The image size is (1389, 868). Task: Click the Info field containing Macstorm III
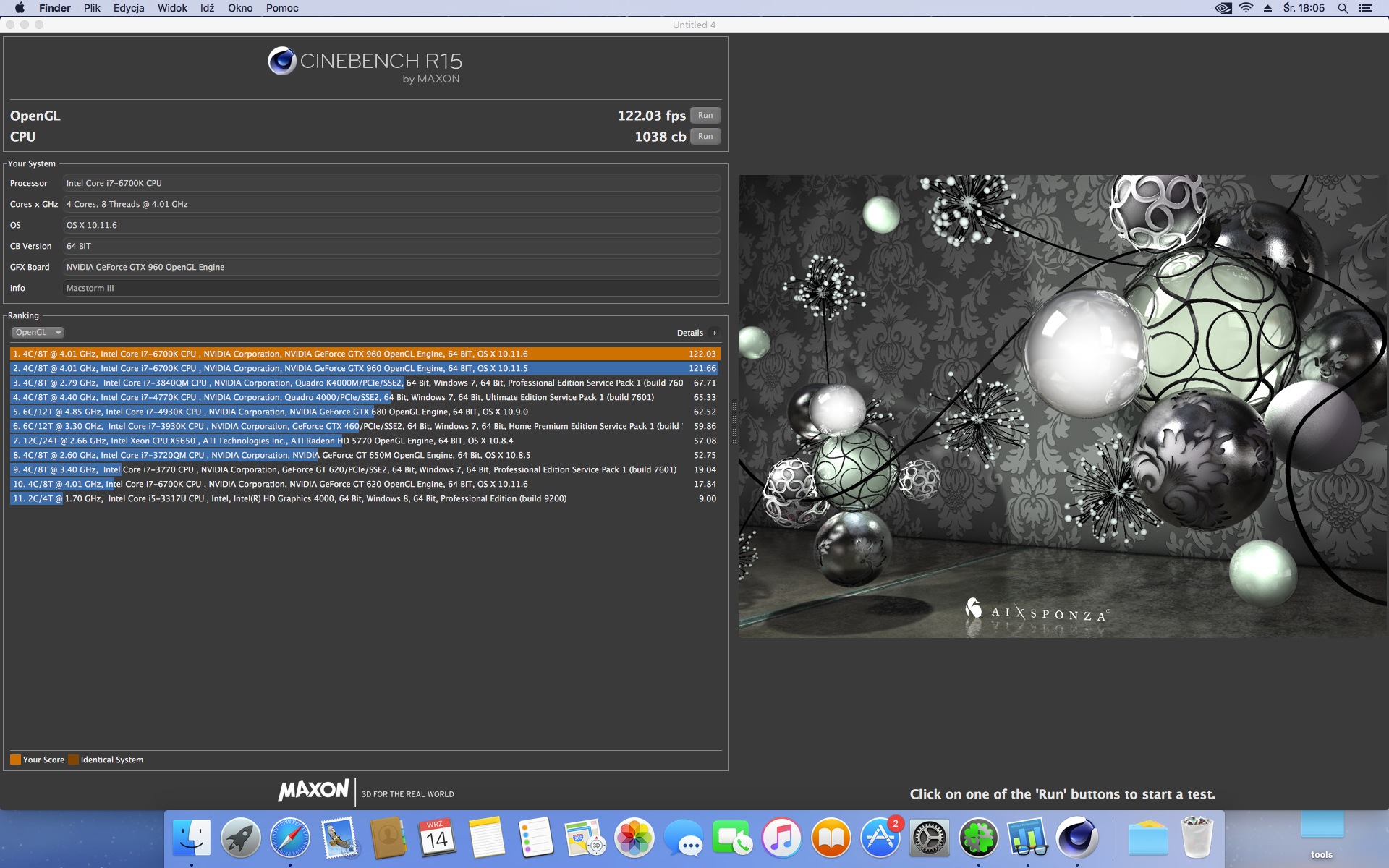click(x=391, y=288)
